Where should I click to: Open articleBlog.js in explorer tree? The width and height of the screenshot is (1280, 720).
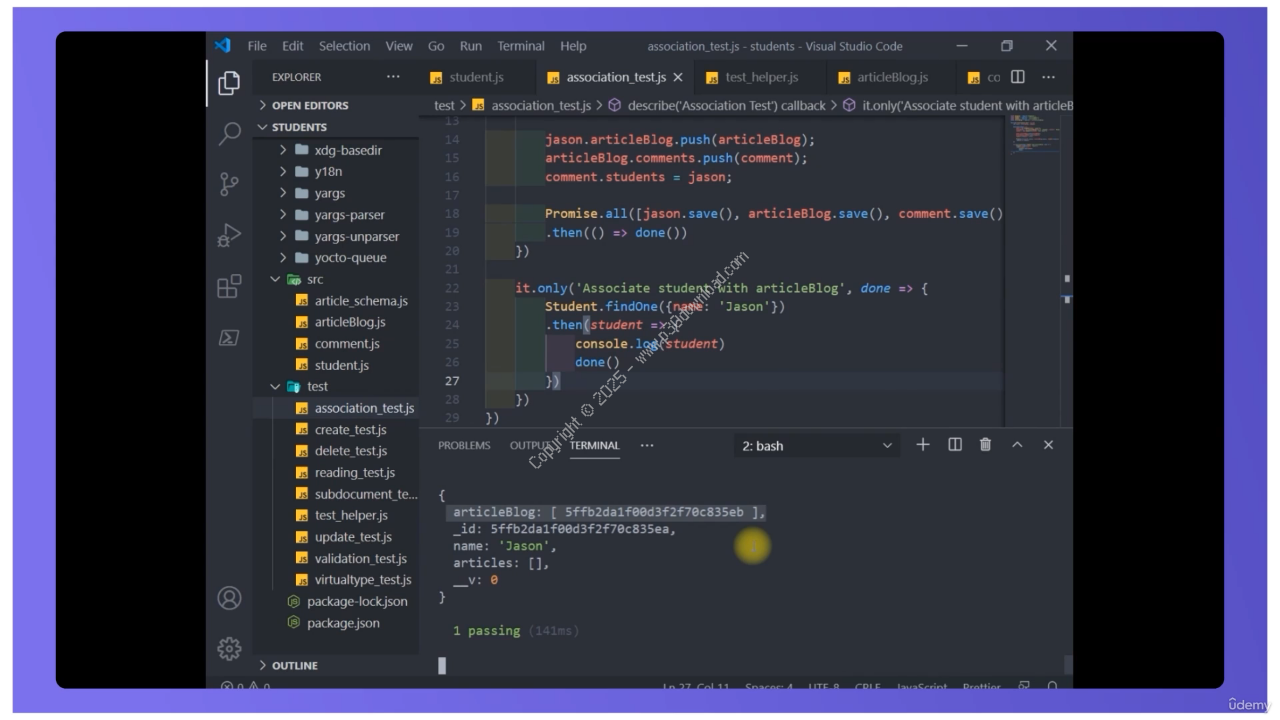coord(336,322)
